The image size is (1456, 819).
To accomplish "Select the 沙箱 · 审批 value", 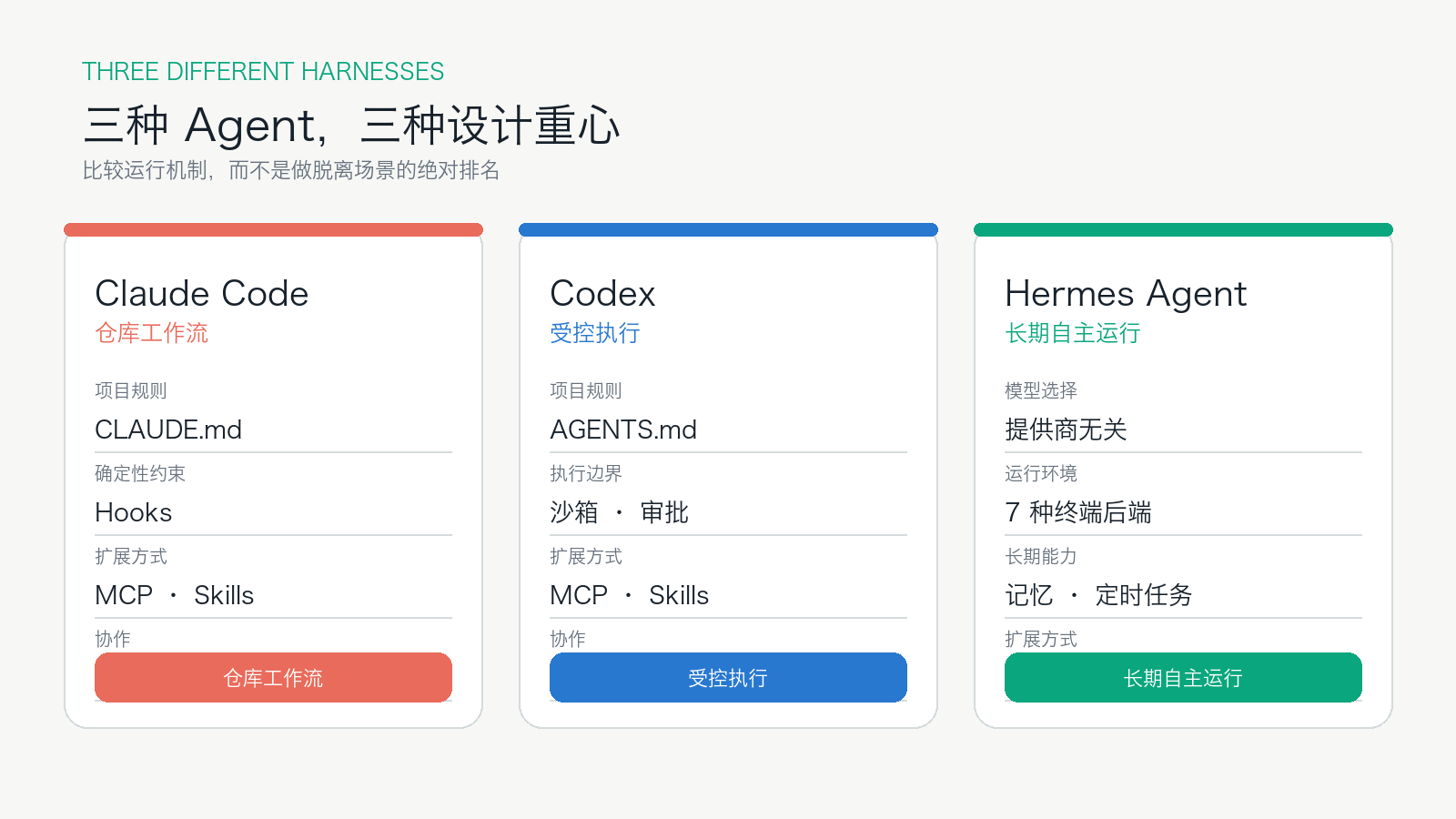I will pyautogui.click(x=620, y=512).
